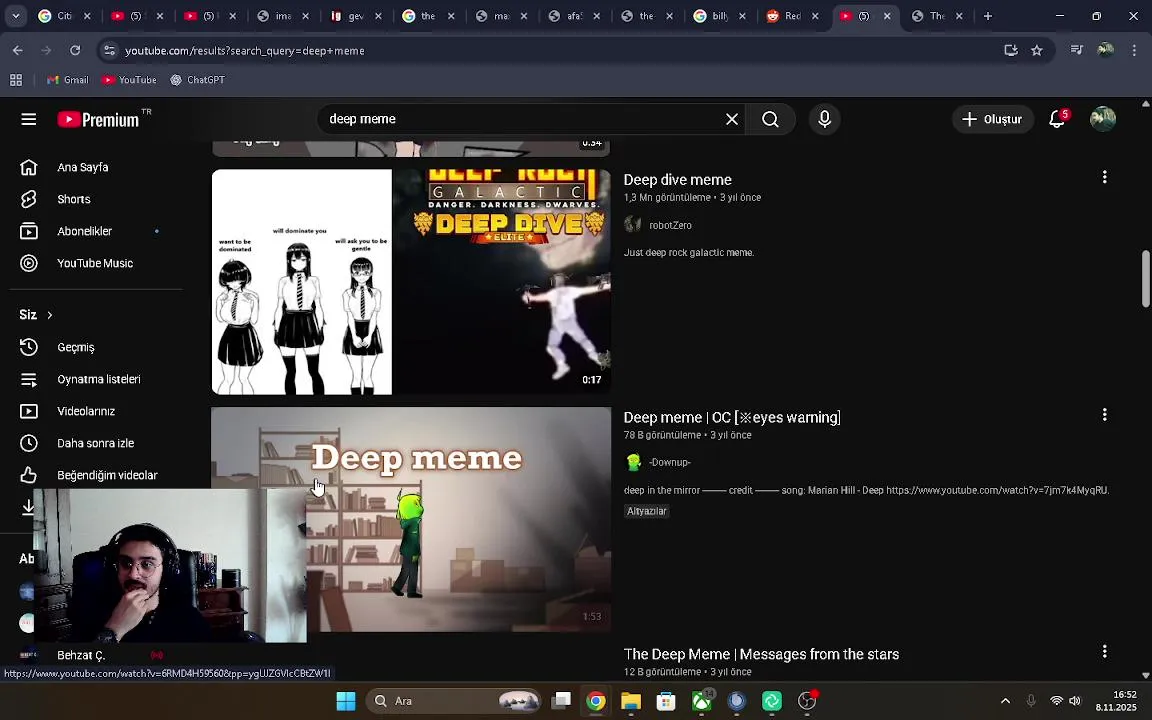Play the Deep meme bookshelf thumbnail
Screen dimensions: 1152x720
click(x=411, y=519)
